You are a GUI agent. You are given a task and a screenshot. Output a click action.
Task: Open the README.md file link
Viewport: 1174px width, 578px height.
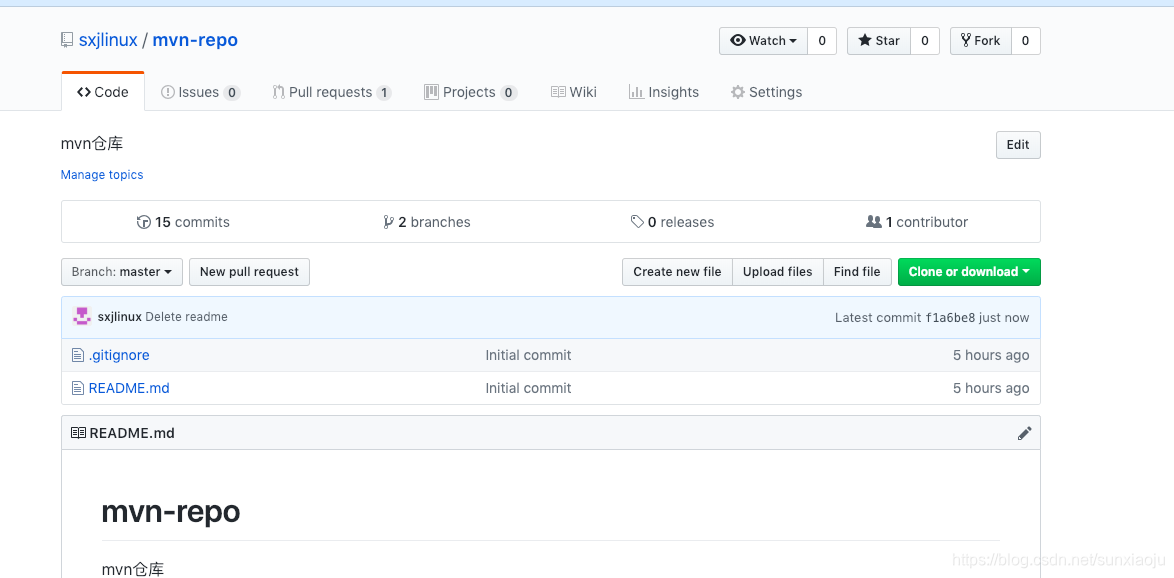tap(129, 388)
